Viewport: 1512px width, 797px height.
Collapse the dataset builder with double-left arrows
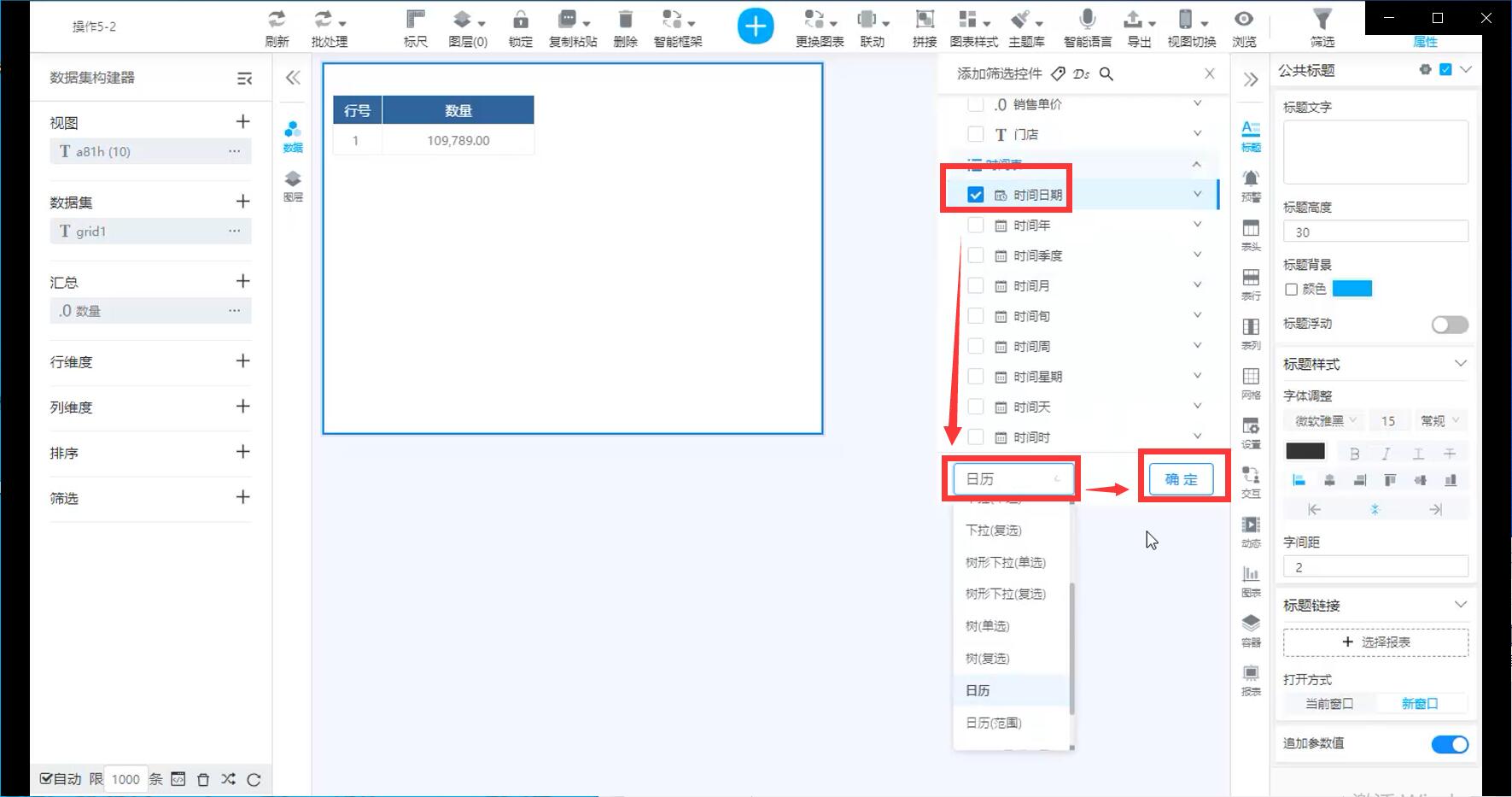tap(293, 78)
